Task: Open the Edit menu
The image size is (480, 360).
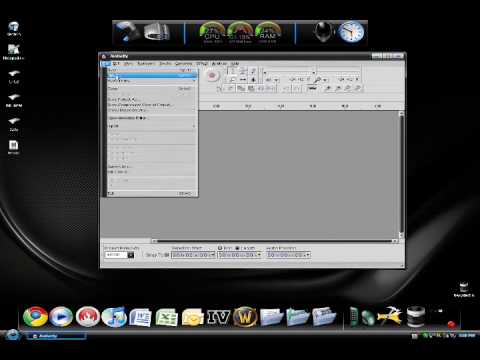Action: pos(116,63)
